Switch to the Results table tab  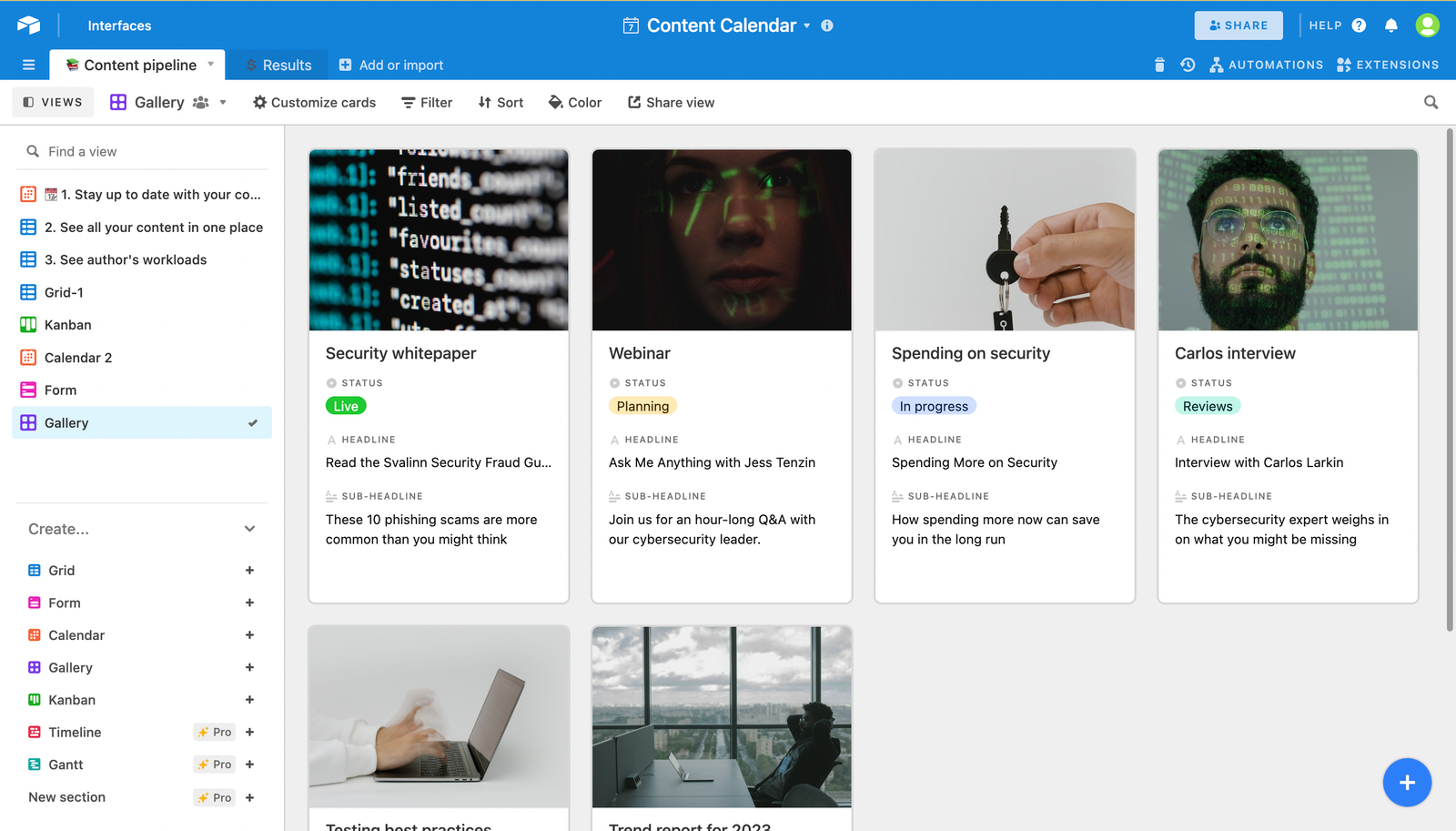pos(278,65)
